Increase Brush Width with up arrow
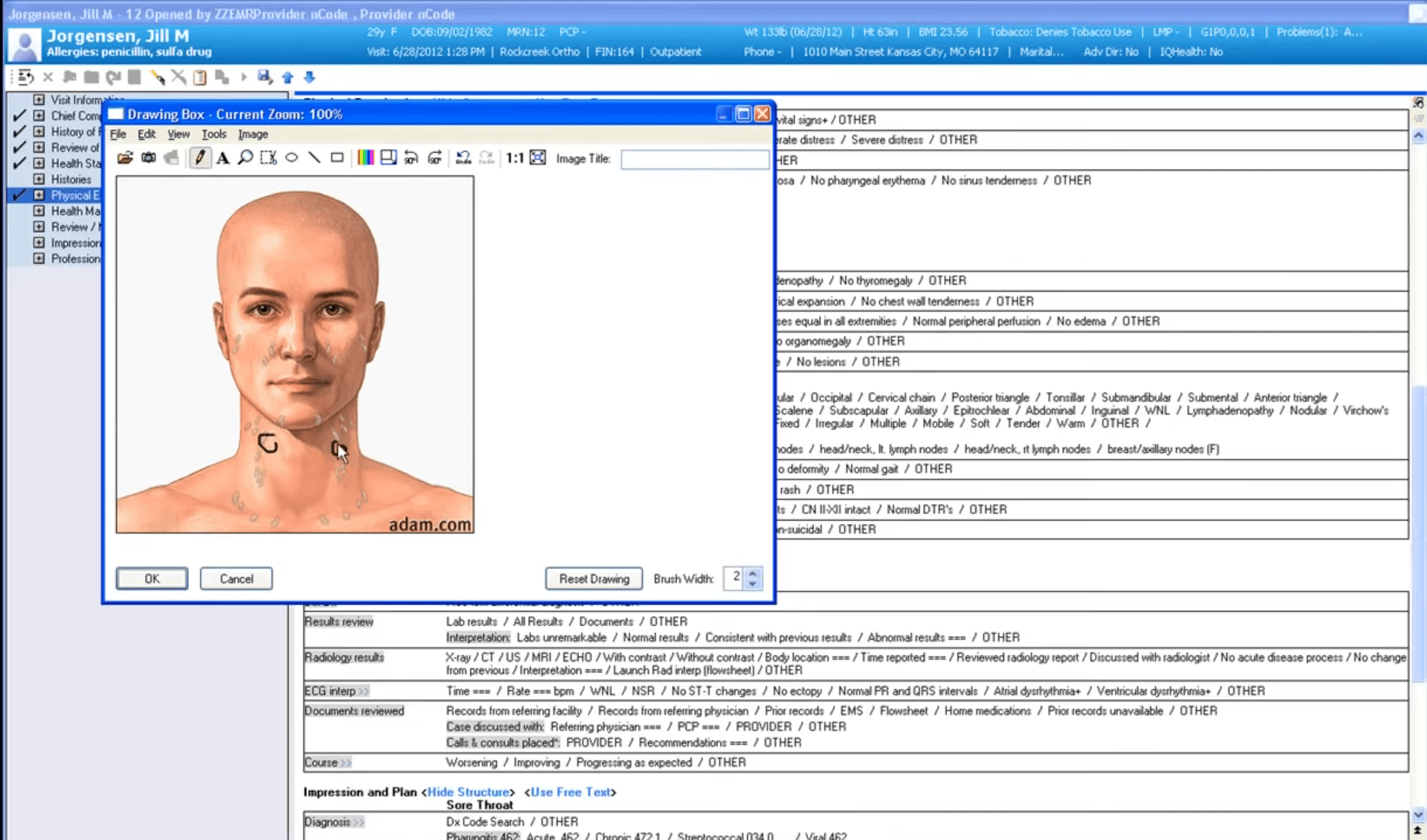Viewport: 1427px width, 840px height. click(x=752, y=573)
